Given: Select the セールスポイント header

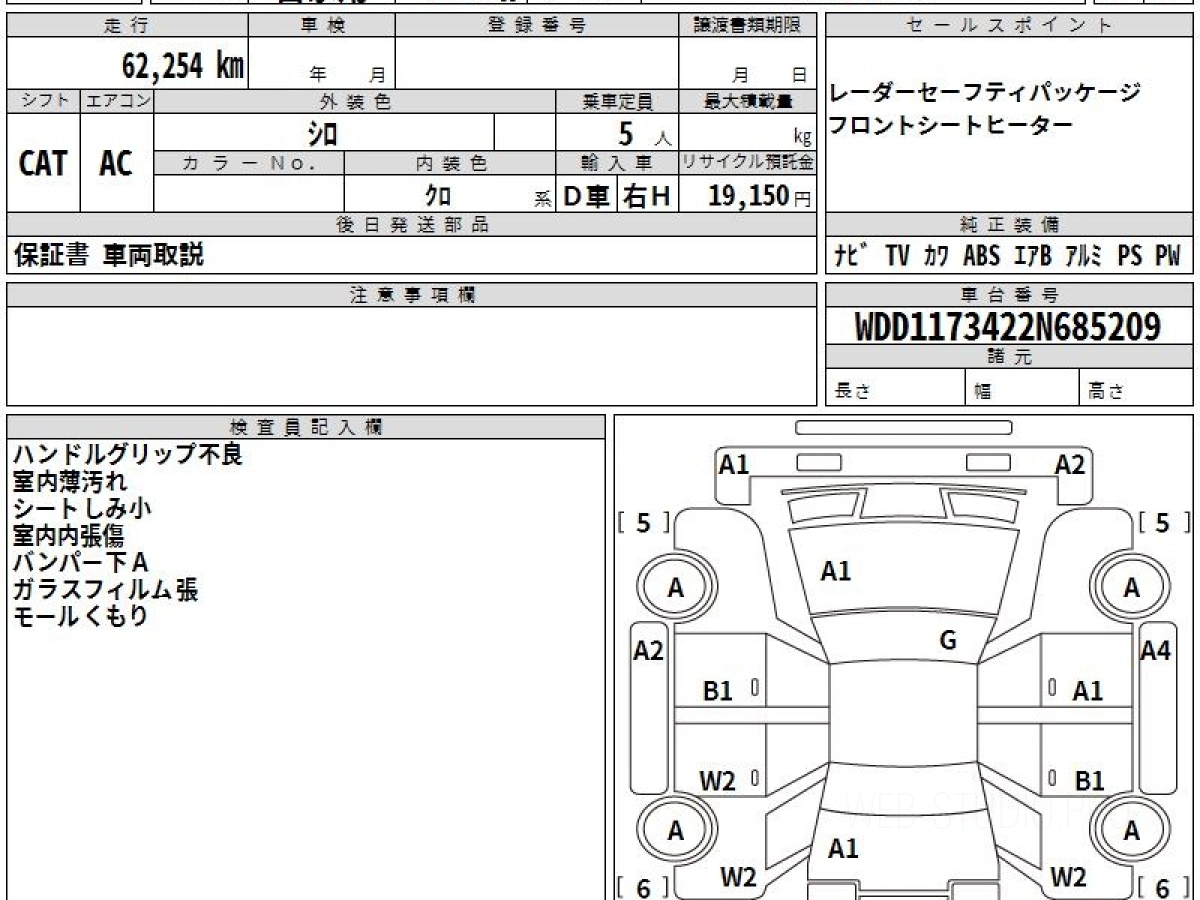Looking at the screenshot, I should click(1010, 26).
